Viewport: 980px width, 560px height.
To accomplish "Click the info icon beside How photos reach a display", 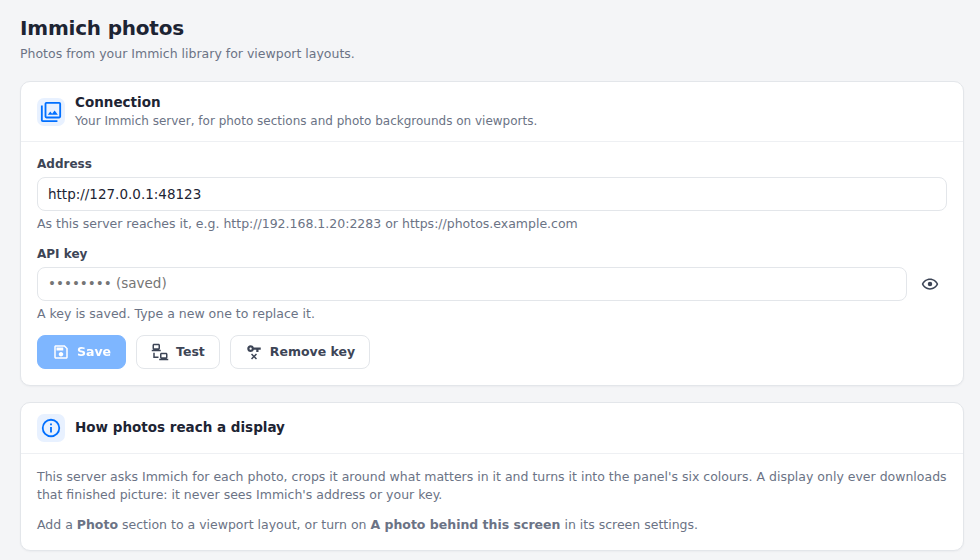I will tap(51, 428).
